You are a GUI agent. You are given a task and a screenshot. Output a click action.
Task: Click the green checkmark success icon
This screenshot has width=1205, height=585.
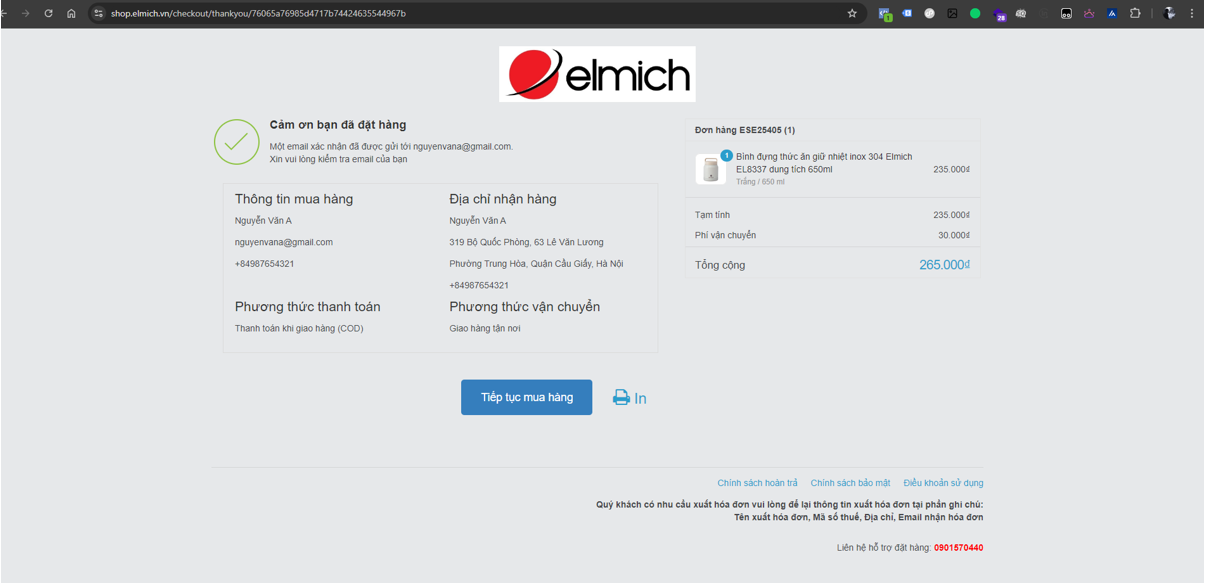237,142
